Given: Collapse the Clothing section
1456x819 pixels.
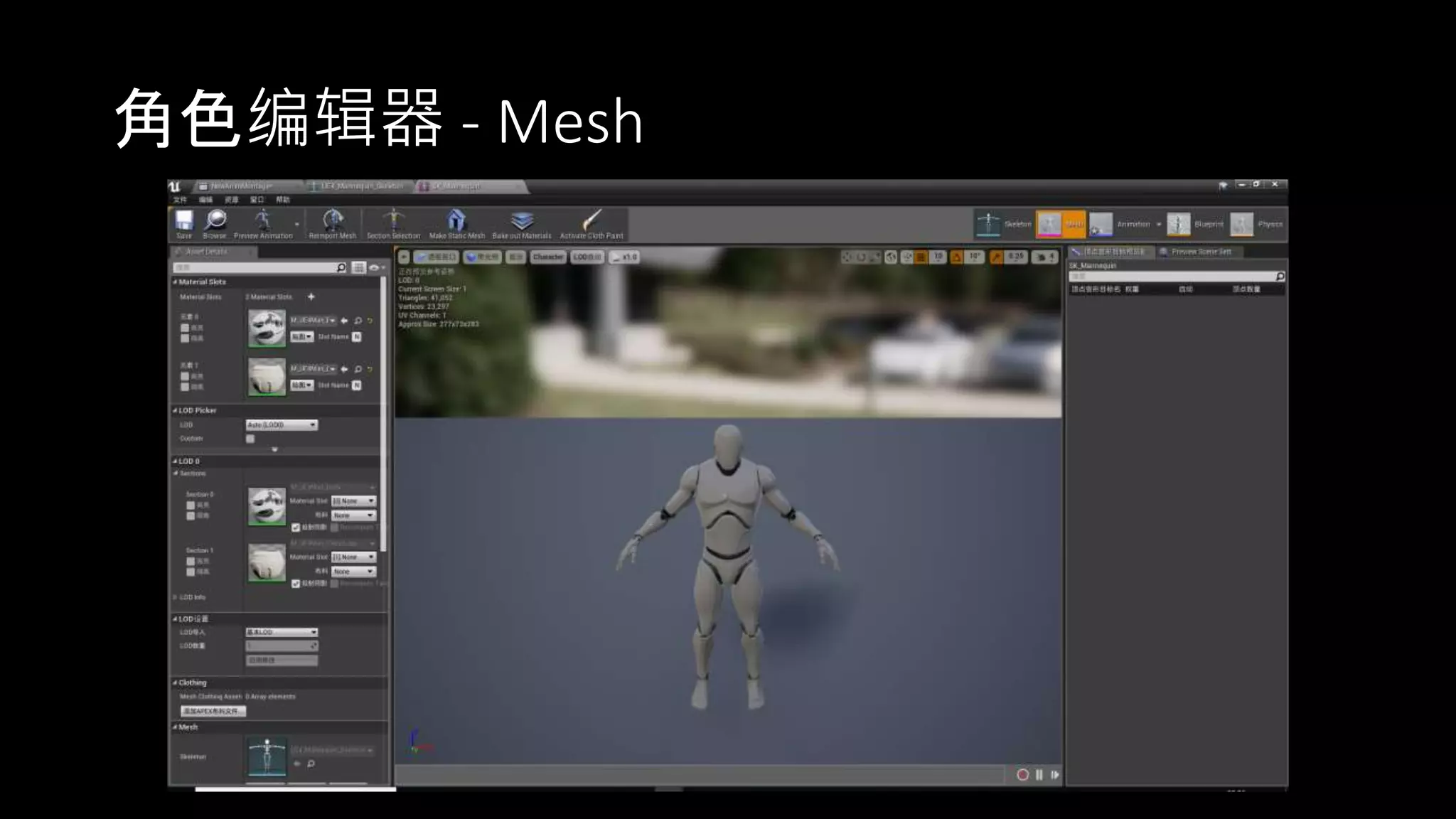Looking at the screenshot, I should tap(175, 682).
